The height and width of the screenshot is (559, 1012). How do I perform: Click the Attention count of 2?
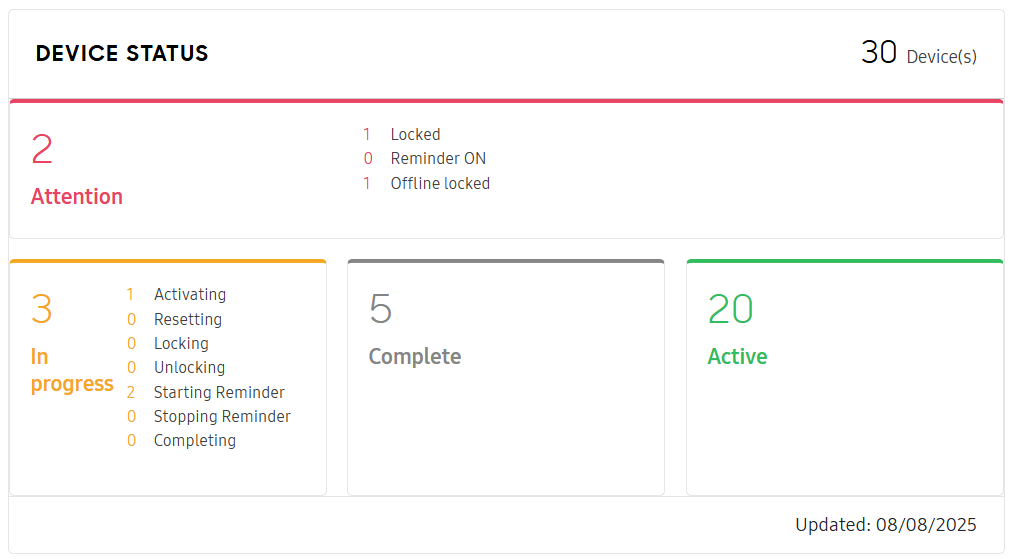(42, 150)
